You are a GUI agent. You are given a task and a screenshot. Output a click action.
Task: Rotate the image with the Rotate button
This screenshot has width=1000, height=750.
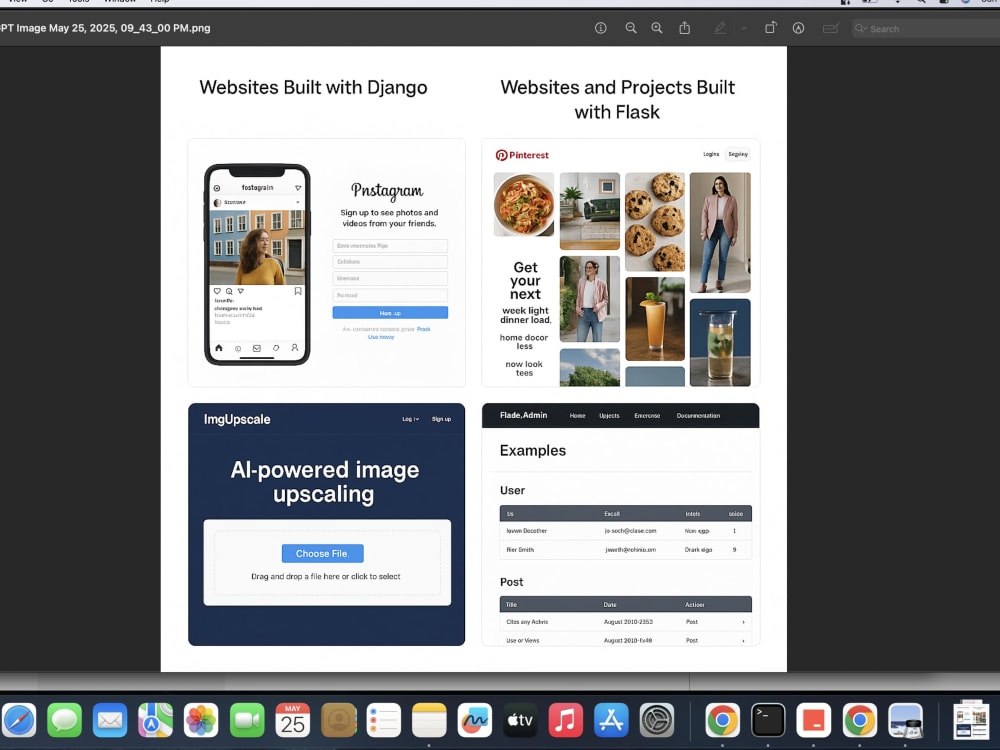pos(770,28)
